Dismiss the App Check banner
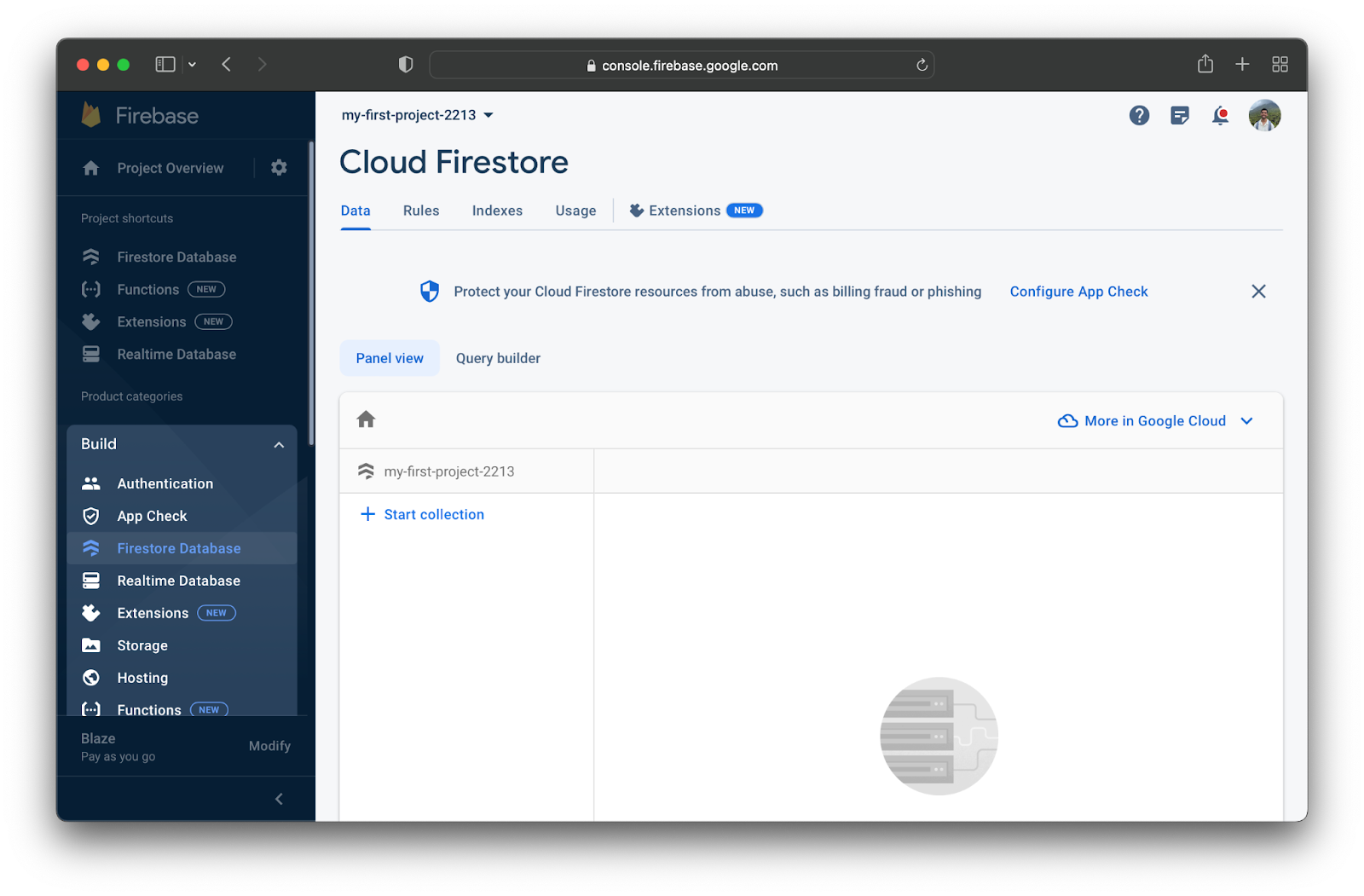 click(x=1258, y=292)
